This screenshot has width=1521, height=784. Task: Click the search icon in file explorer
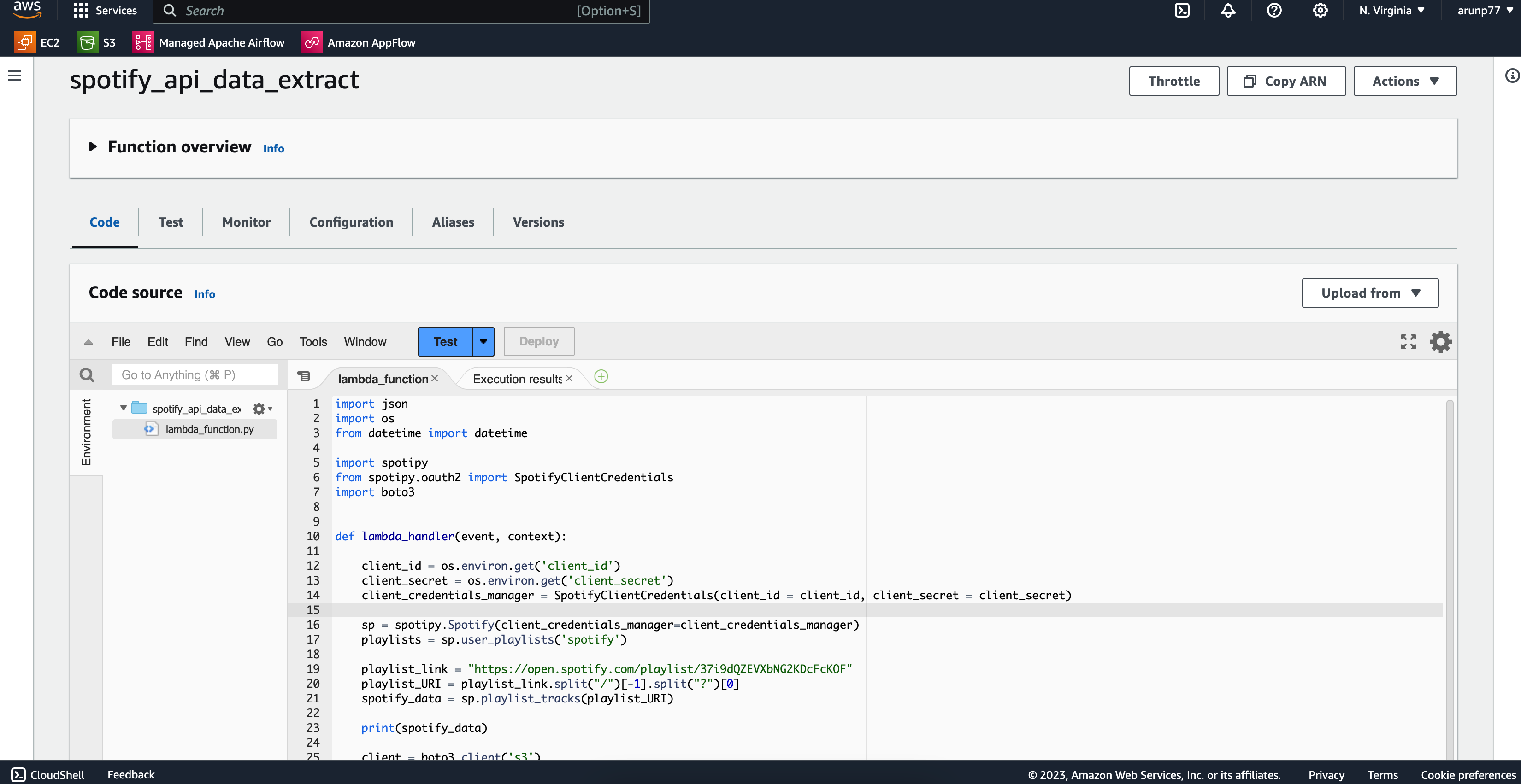point(87,373)
